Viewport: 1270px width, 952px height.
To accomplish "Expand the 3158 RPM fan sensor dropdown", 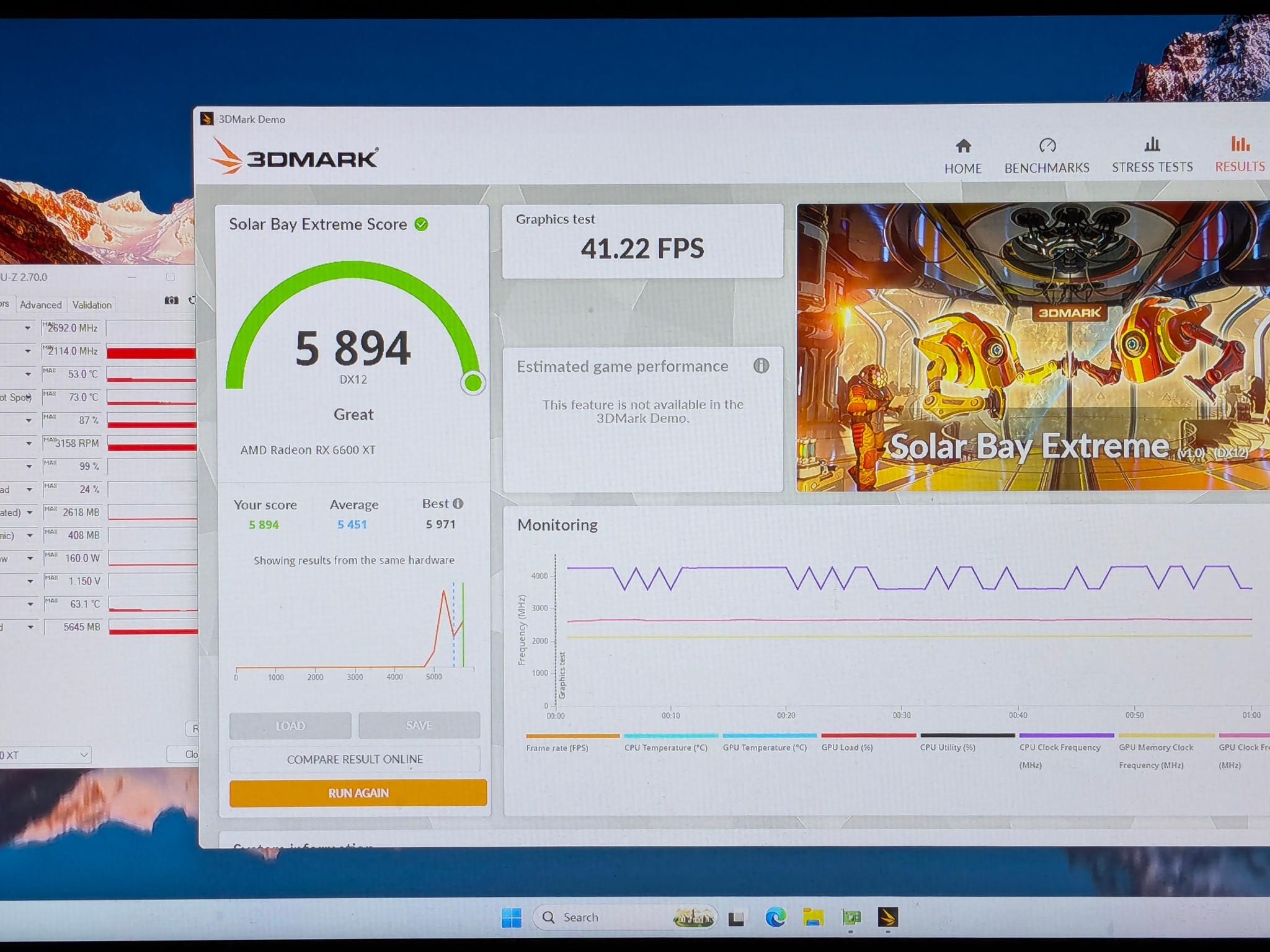I will tap(29, 443).
